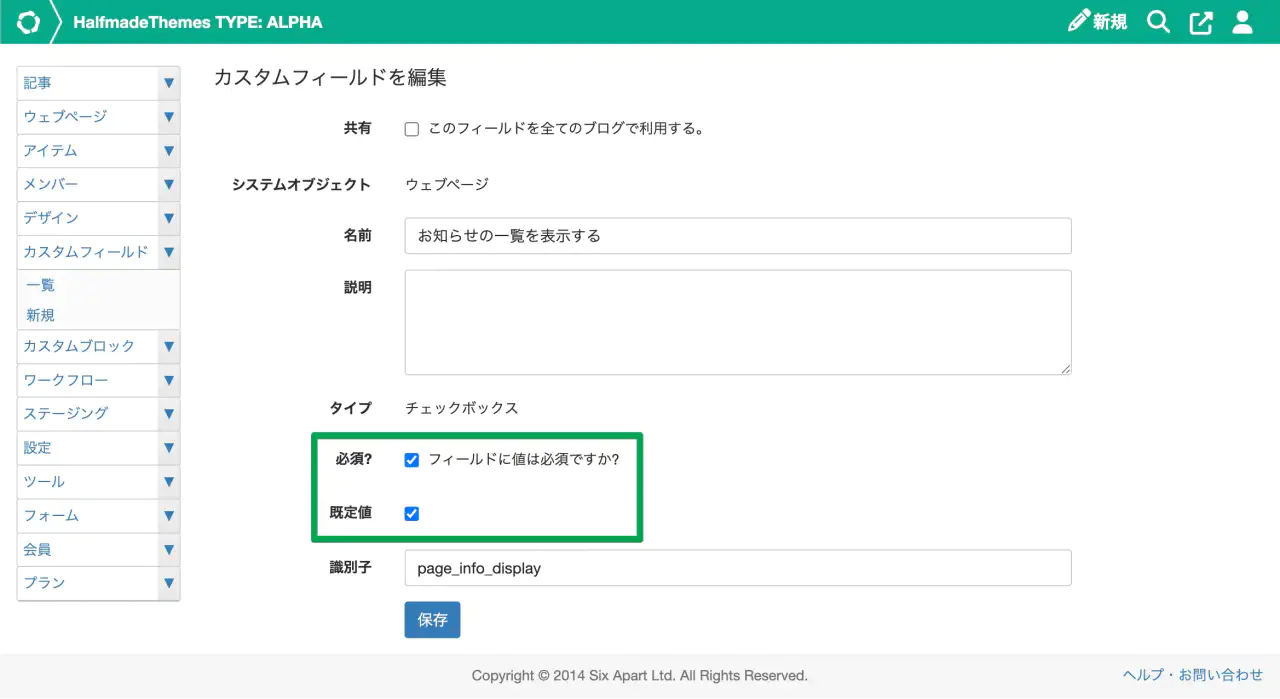Open the user account profile icon
This screenshot has width=1280, height=699.
point(1242,22)
